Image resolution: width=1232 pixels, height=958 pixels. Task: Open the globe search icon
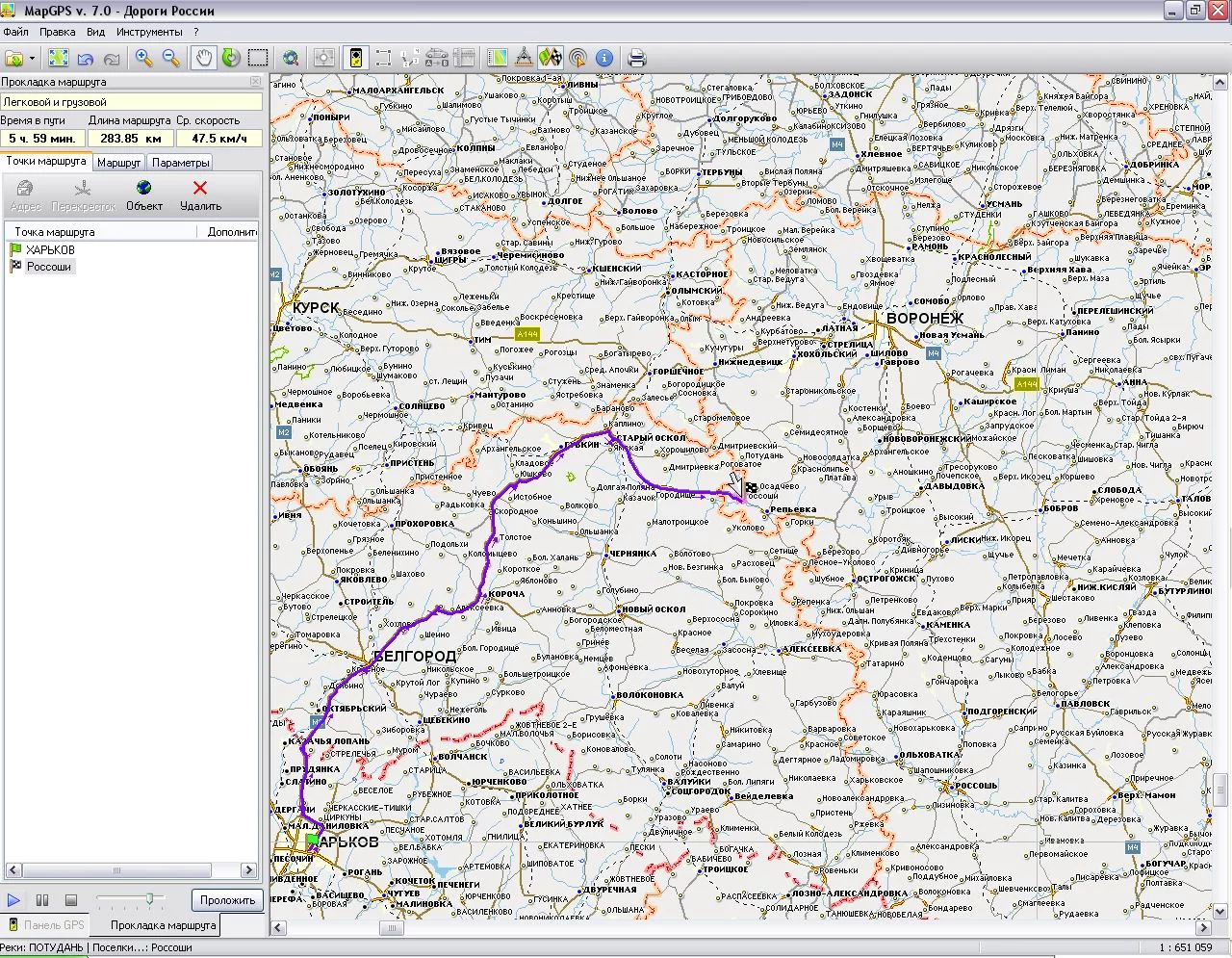click(x=291, y=58)
